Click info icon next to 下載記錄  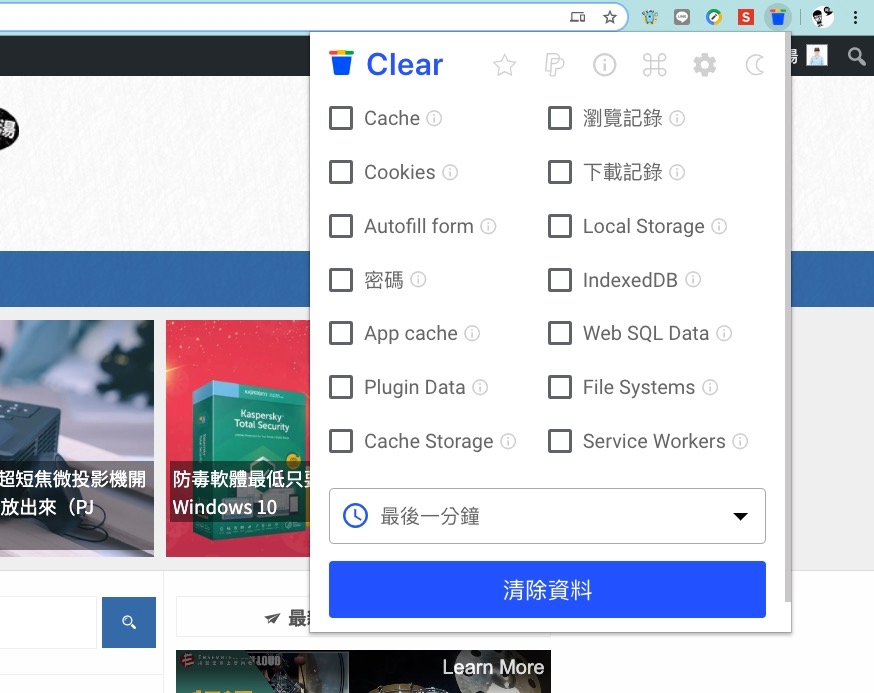point(677,172)
